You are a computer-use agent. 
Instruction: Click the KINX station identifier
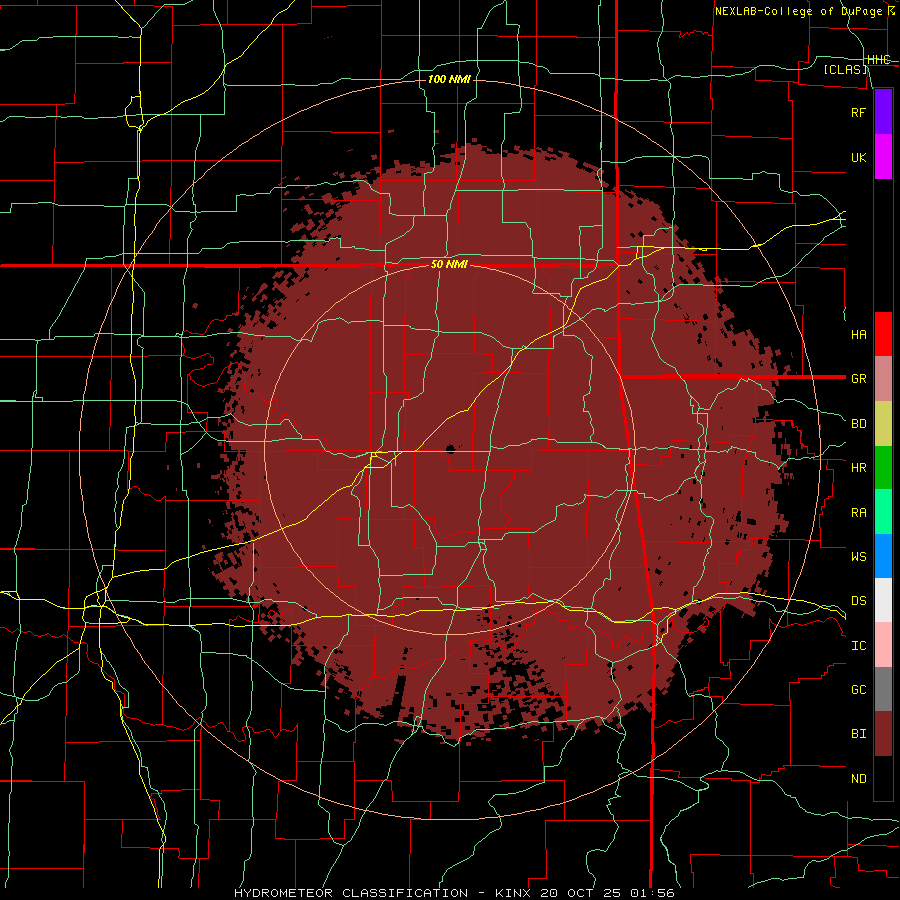pos(513,893)
